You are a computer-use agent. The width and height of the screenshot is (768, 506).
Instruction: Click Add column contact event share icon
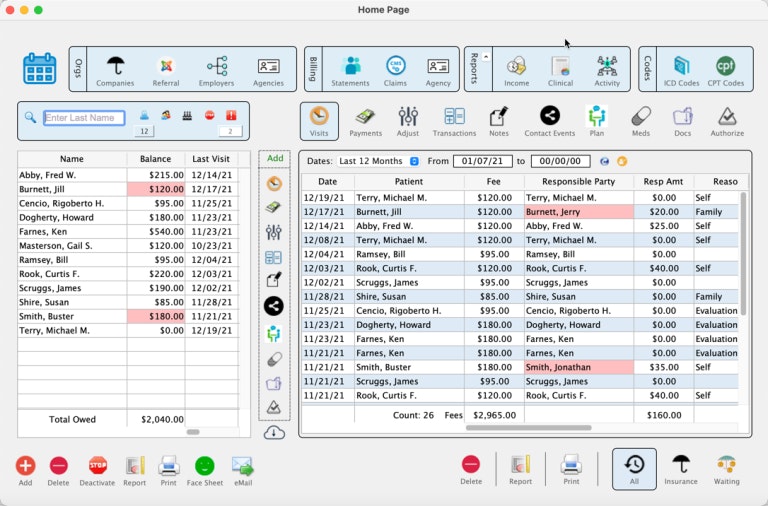tap(274, 306)
